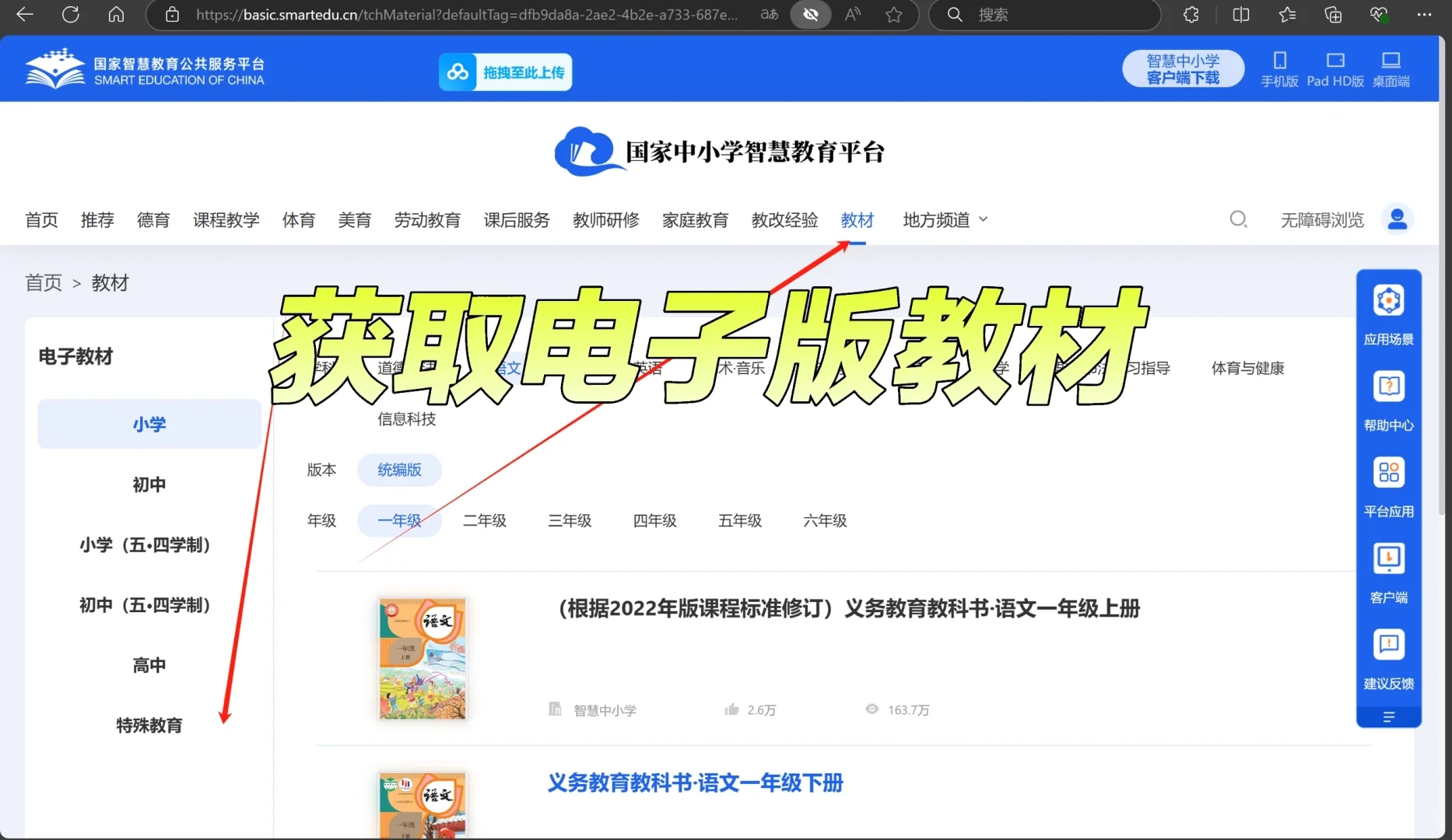This screenshot has width=1452, height=840.
Task: Open the browser home page icon
Action: pos(116,14)
